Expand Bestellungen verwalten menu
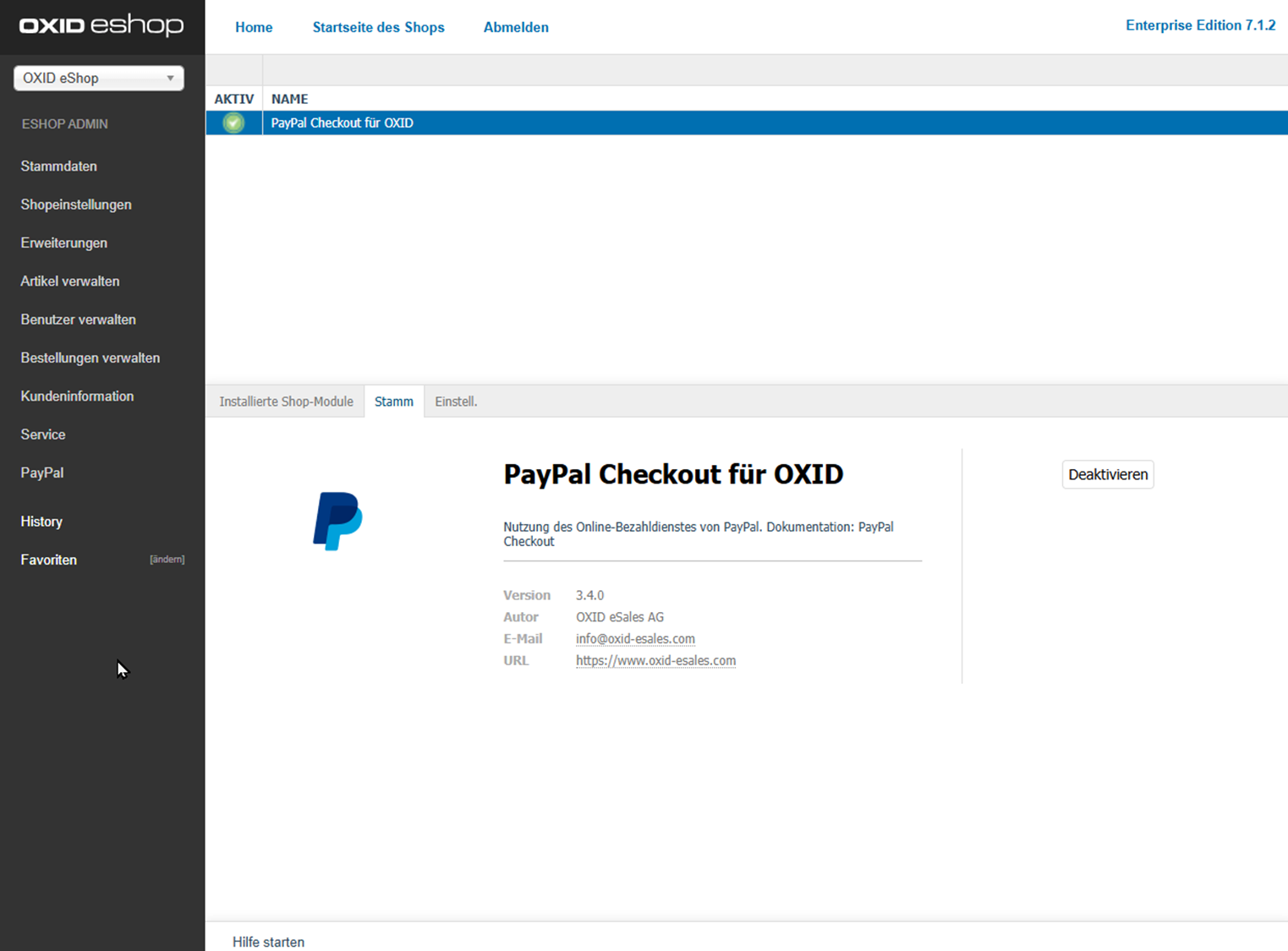The height and width of the screenshot is (951, 1288). pos(90,358)
